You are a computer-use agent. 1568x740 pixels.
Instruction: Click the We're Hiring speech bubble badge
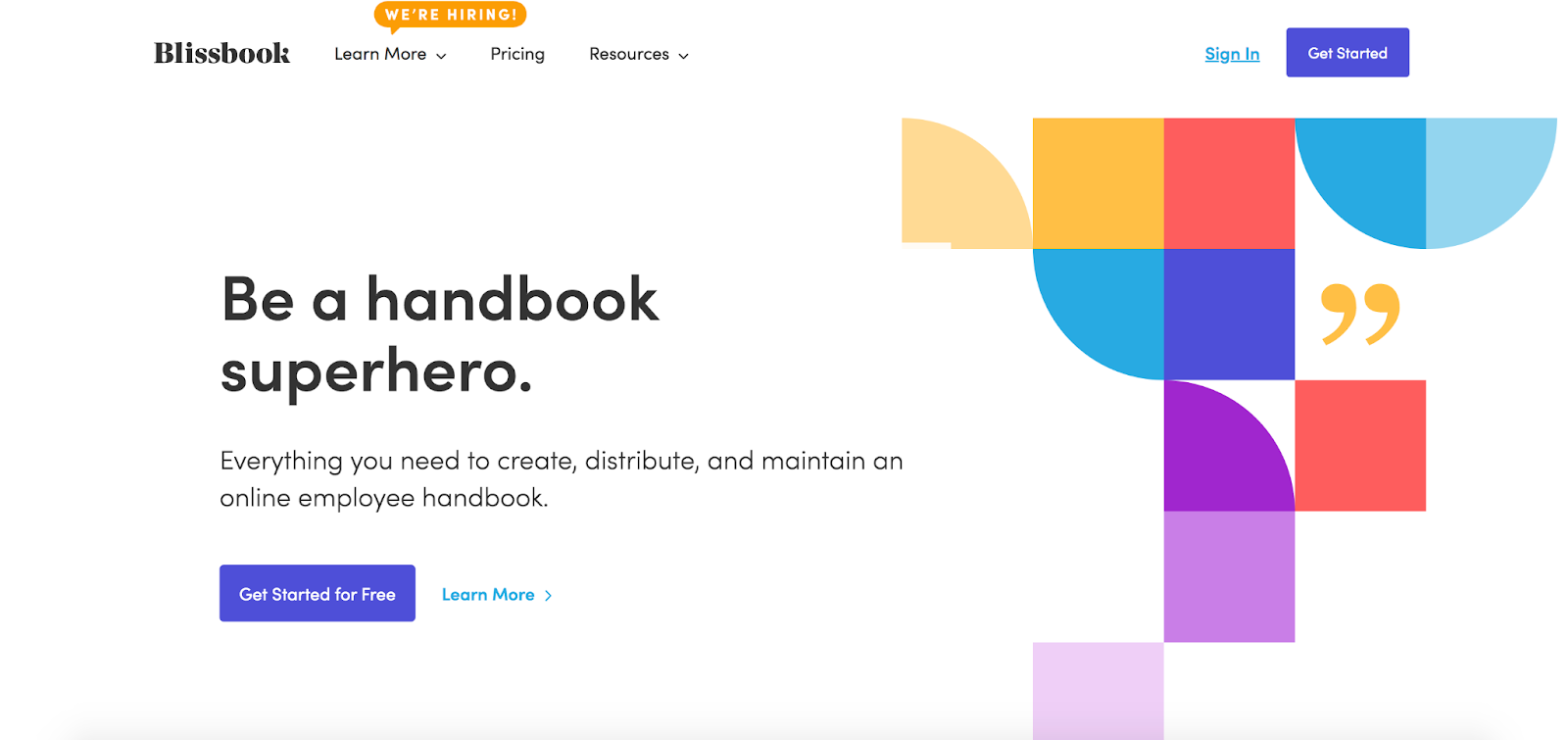(x=450, y=15)
